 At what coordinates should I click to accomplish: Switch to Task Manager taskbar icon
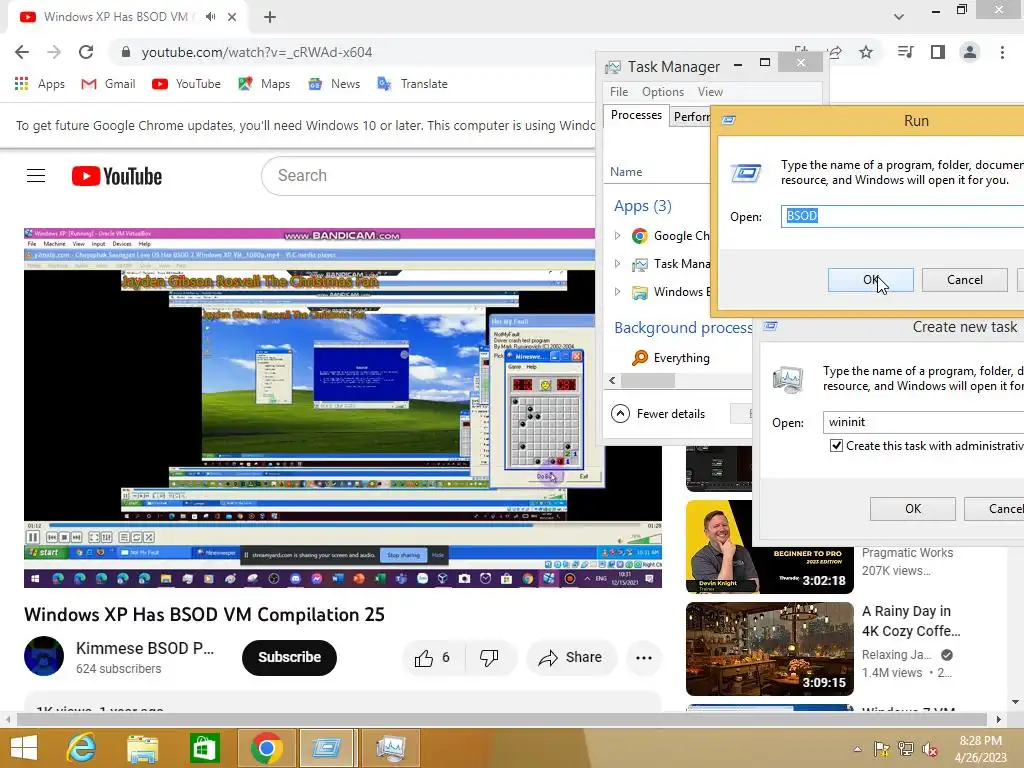coord(391,748)
